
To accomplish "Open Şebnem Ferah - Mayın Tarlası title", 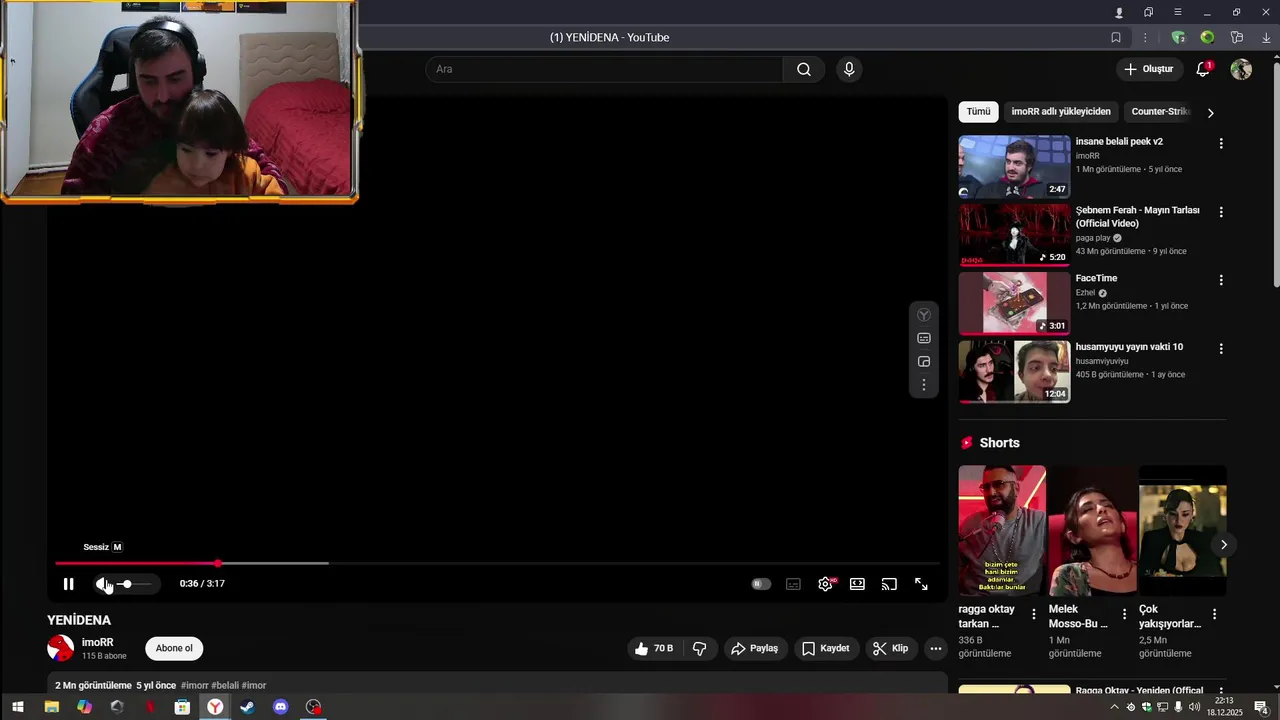I will pyautogui.click(x=1137, y=217).
